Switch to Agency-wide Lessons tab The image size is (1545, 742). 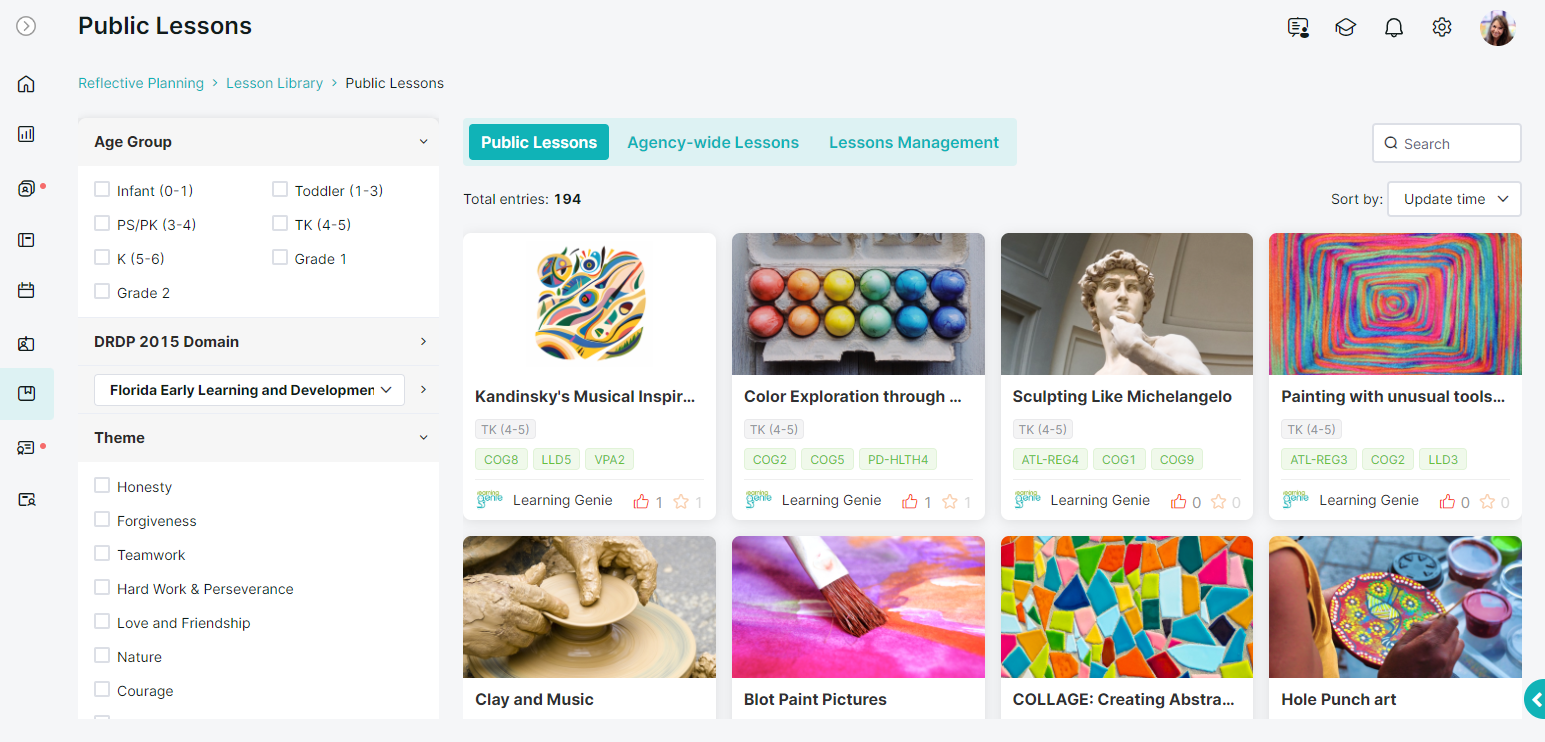tap(713, 142)
